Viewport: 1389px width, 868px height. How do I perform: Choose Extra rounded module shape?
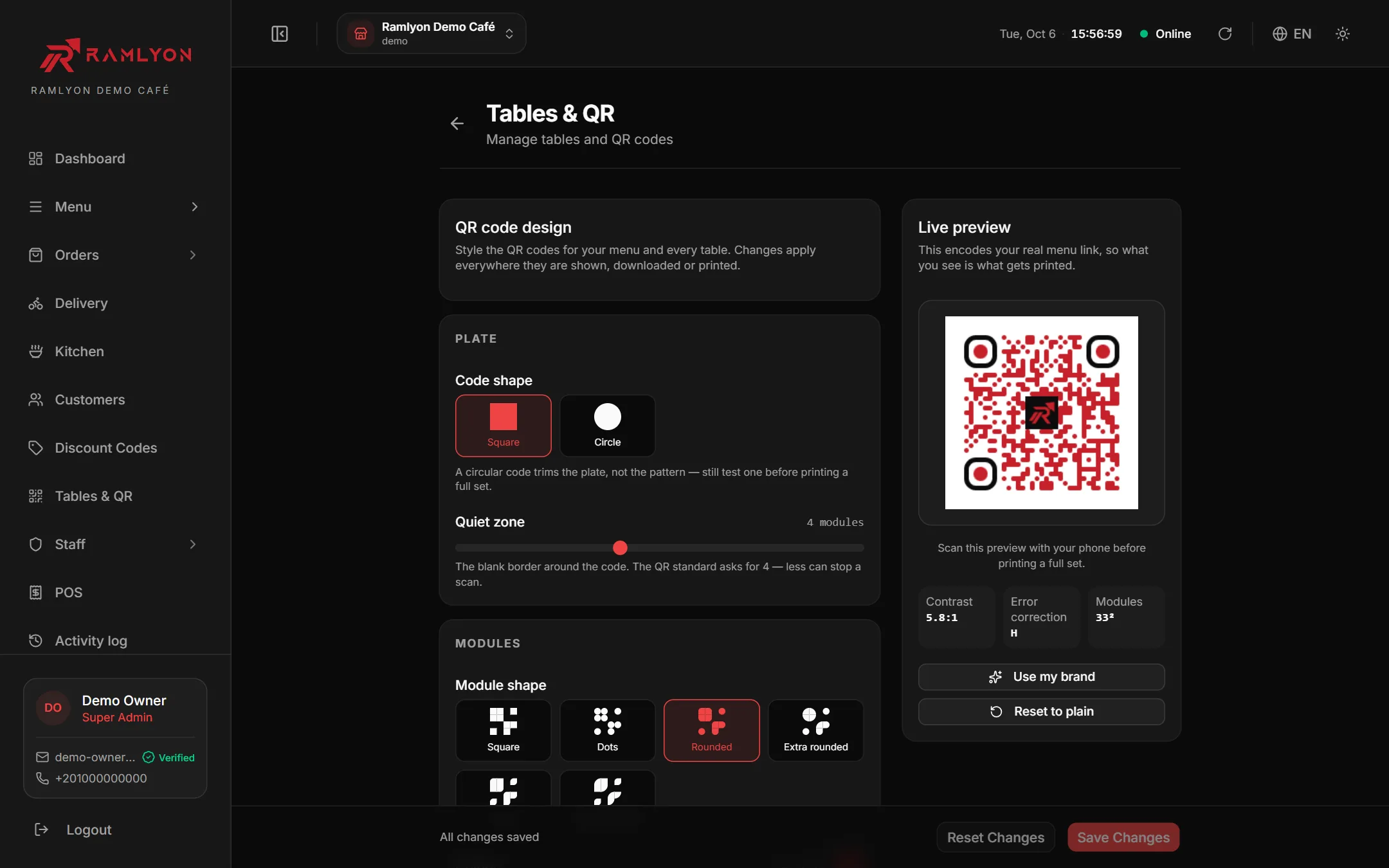[x=815, y=730]
